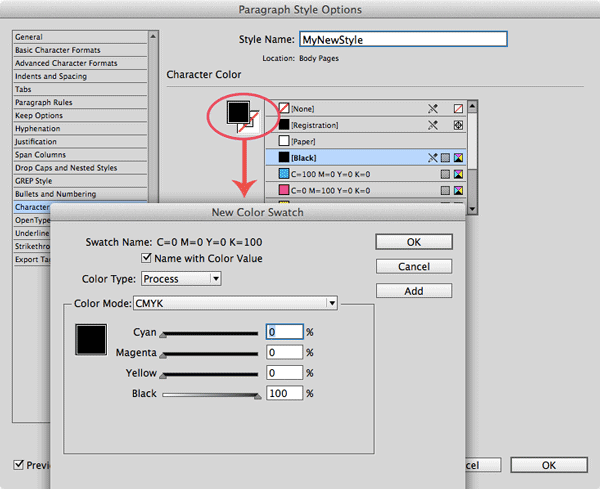Confirm New Color Swatch with OK
This screenshot has height=489, width=600.
click(414, 242)
